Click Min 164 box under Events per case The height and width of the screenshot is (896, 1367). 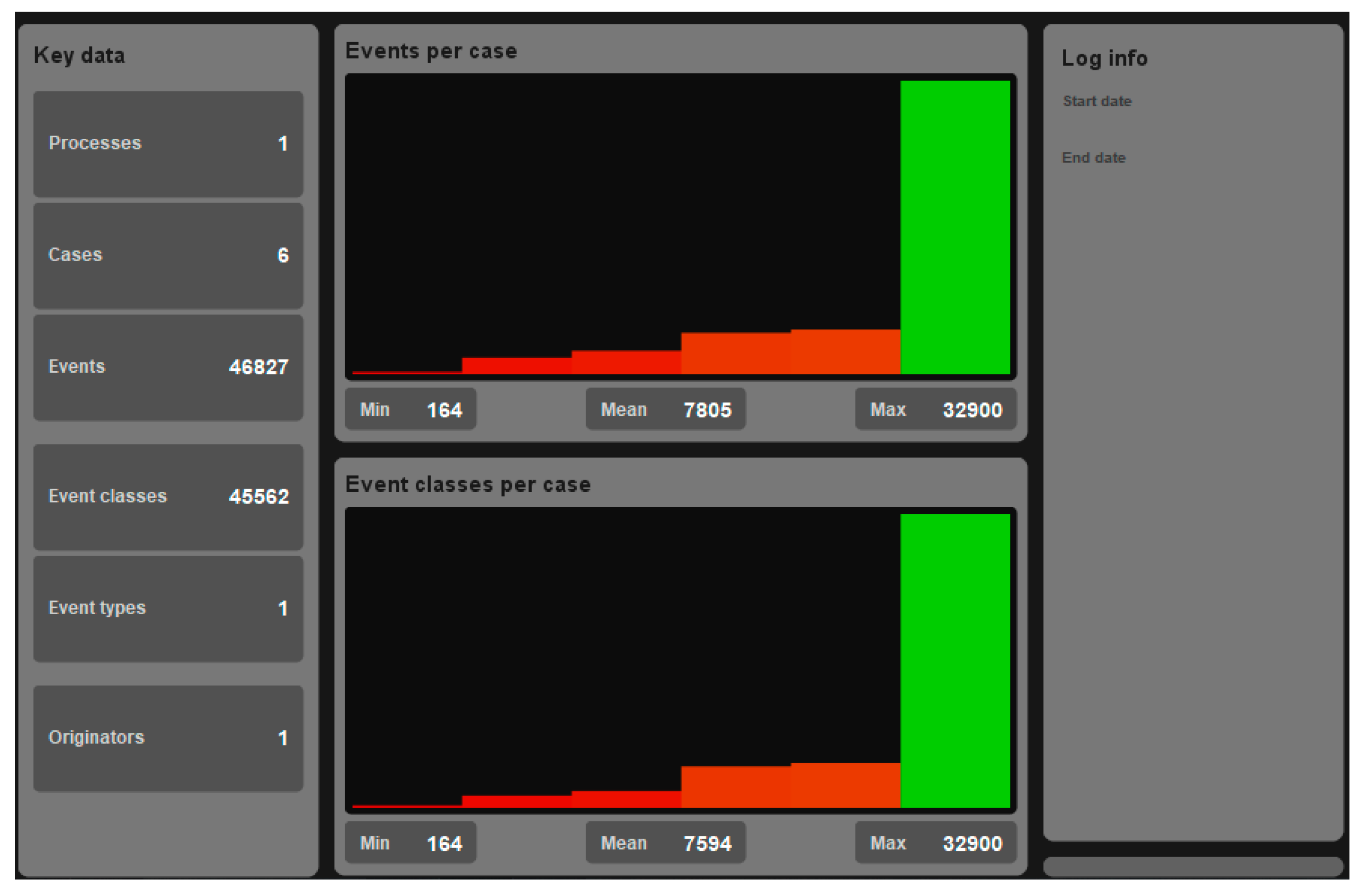(410, 409)
